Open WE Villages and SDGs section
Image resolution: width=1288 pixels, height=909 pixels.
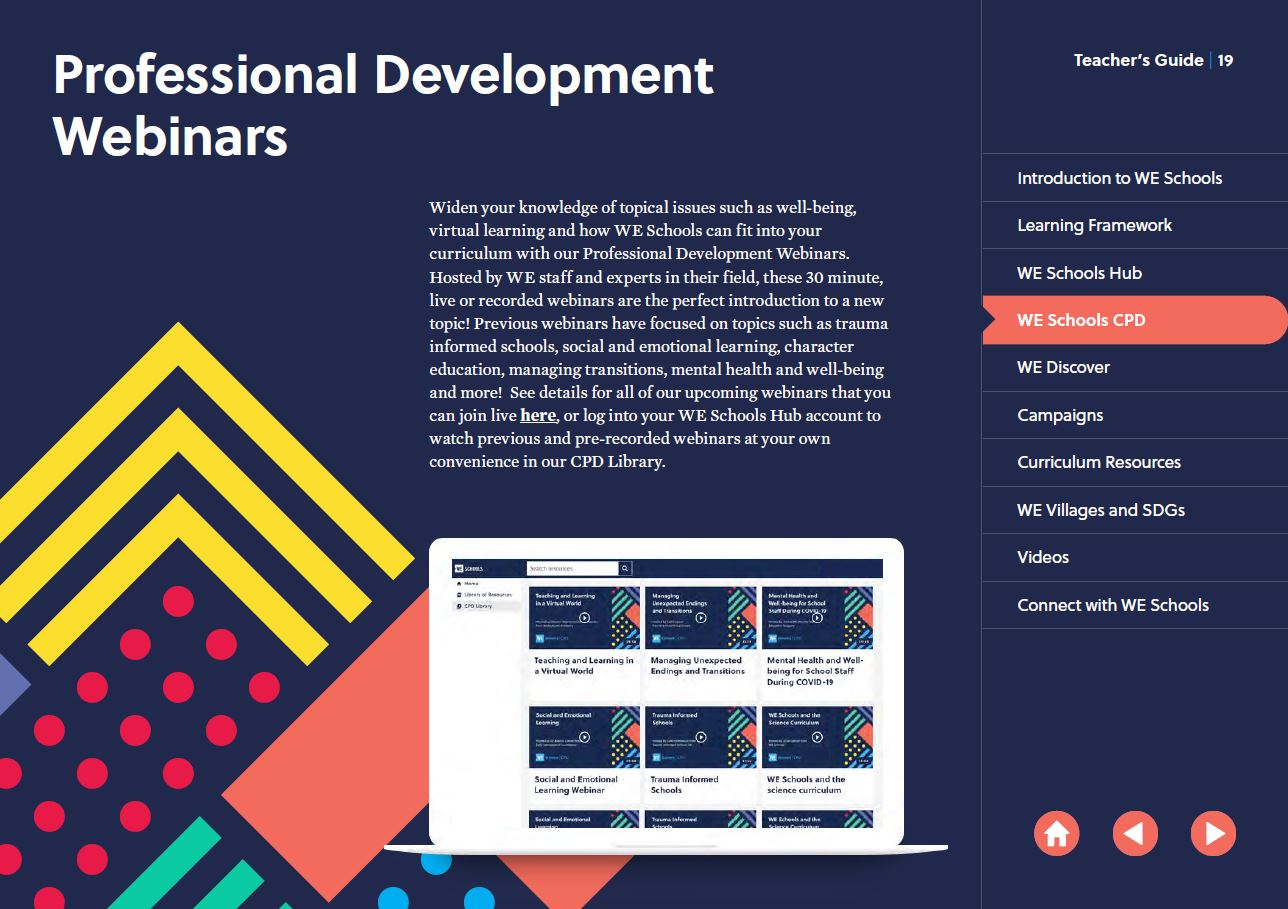click(x=1135, y=510)
